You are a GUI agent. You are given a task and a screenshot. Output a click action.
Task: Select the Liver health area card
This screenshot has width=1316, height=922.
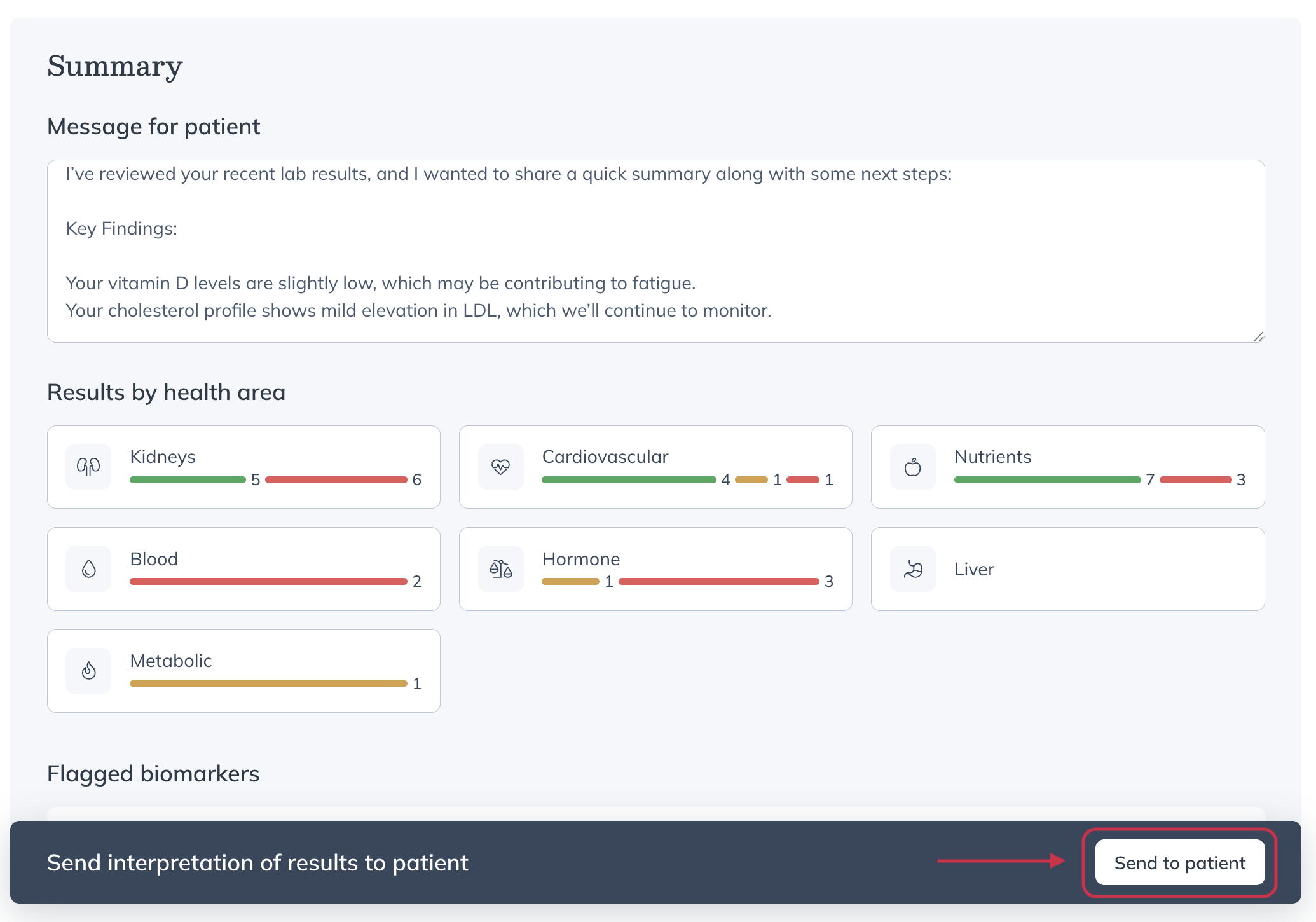click(1067, 569)
